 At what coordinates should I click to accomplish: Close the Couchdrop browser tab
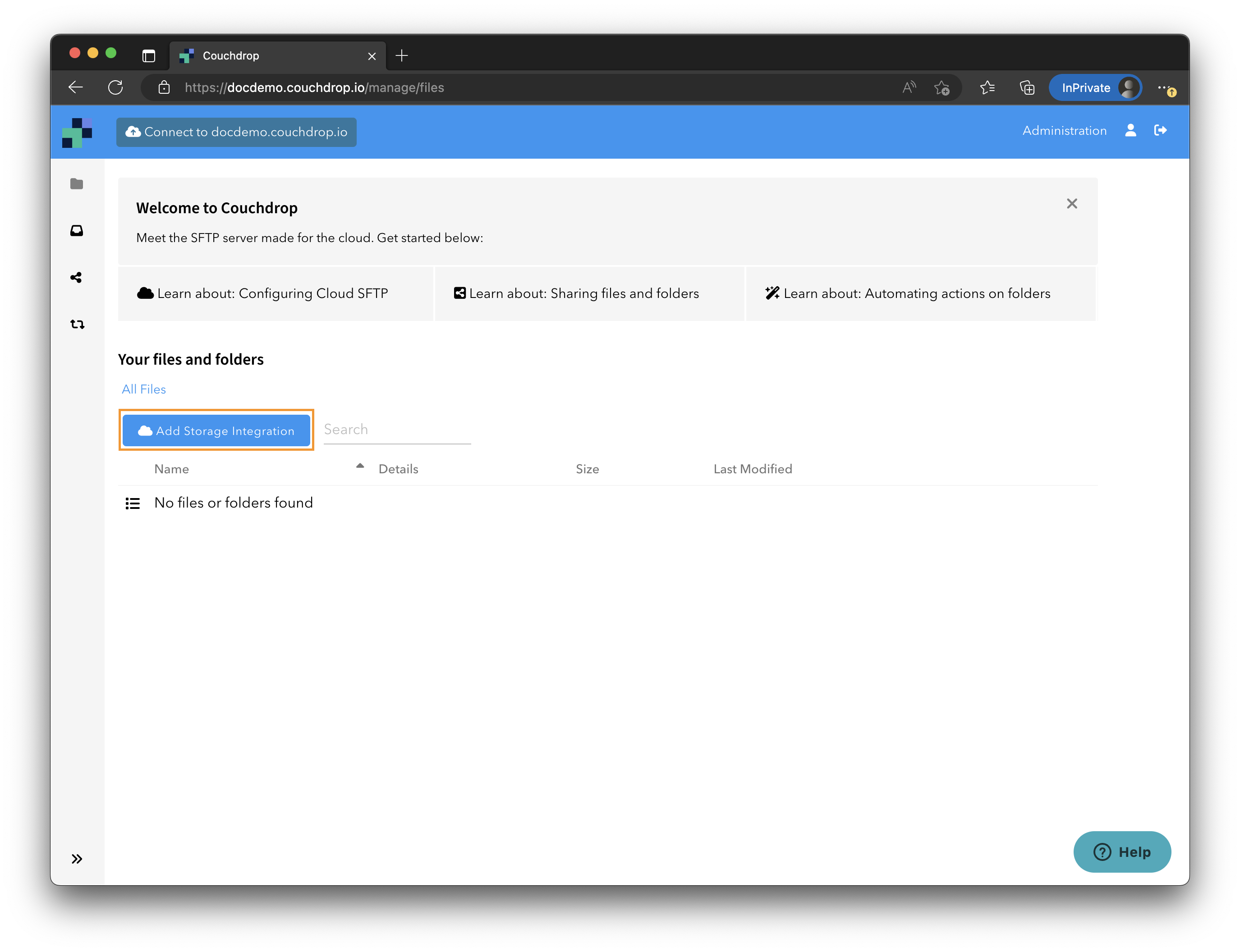[x=372, y=56]
